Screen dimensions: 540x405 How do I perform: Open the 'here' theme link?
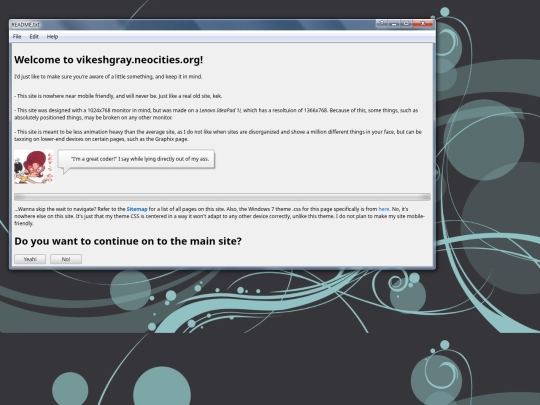tap(384, 209)
